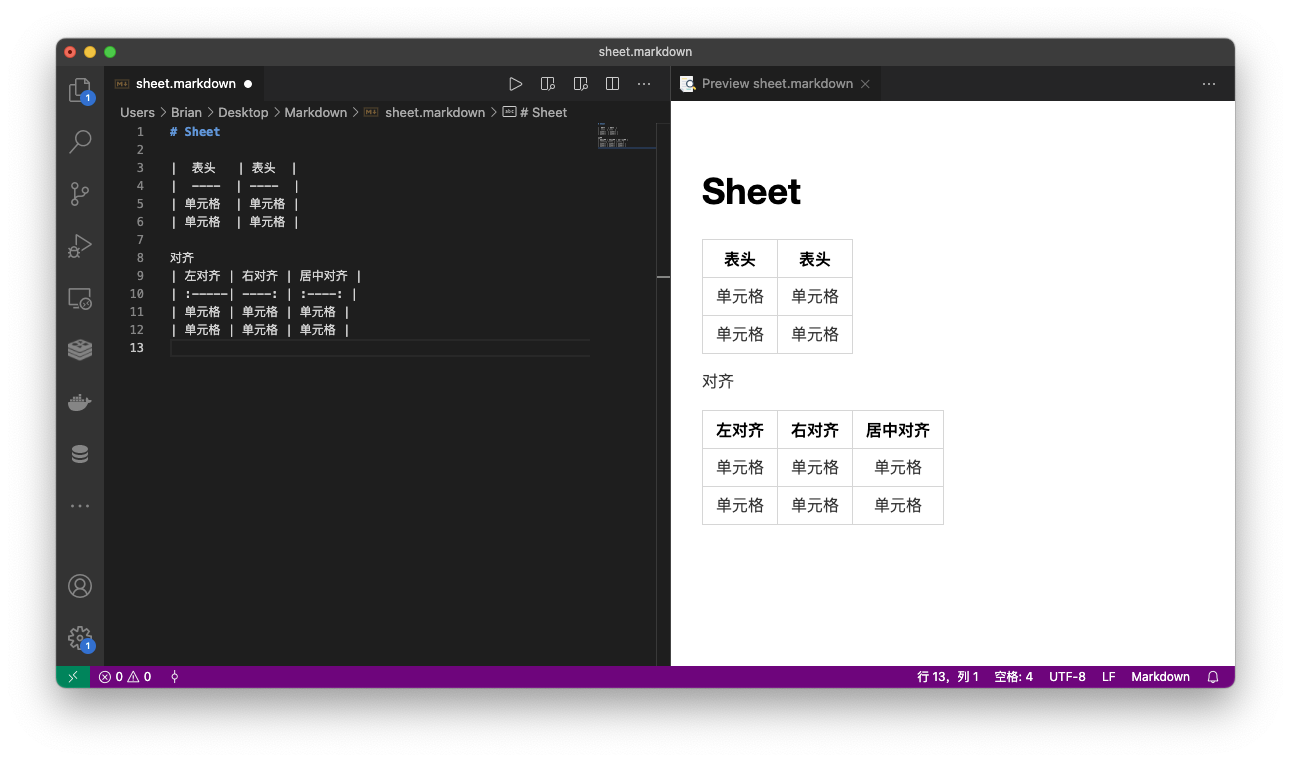Image resolution: width=1291 pixels, height=762 pixels.
Task: Show notifications with the bell icon
Action: tap(1213, 677)
